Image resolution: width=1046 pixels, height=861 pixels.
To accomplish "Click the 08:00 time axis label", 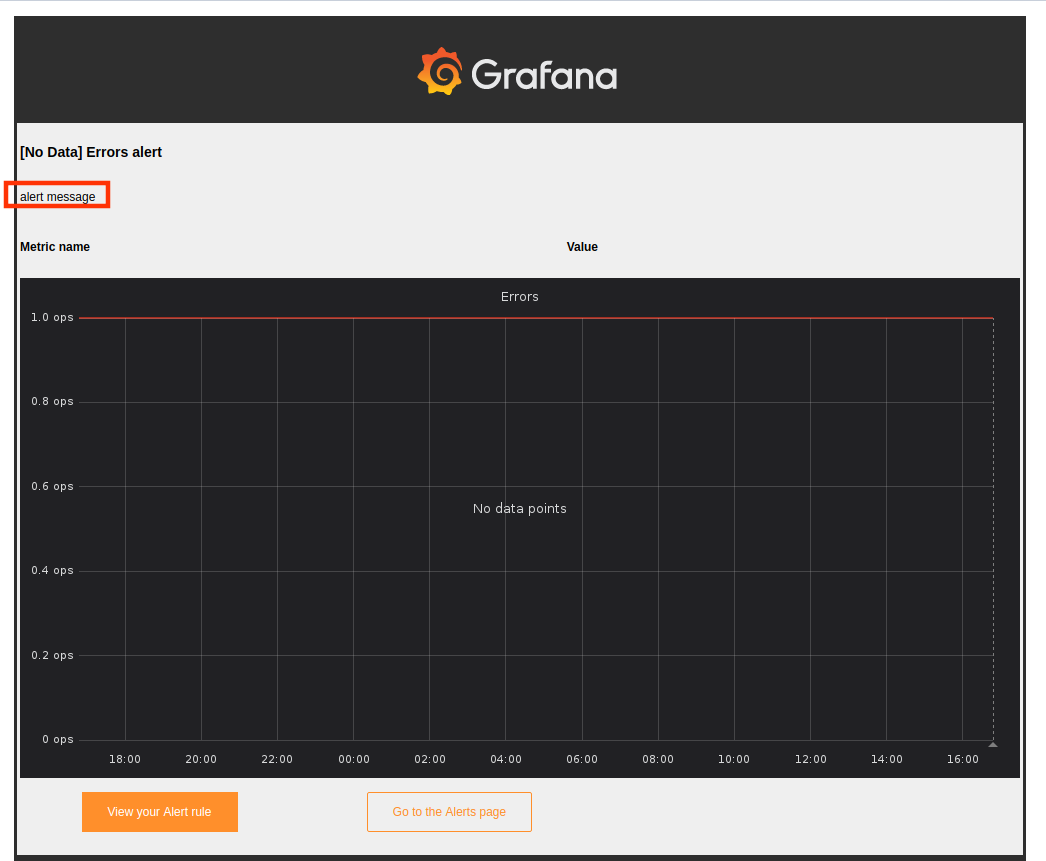I will (658, 759).
